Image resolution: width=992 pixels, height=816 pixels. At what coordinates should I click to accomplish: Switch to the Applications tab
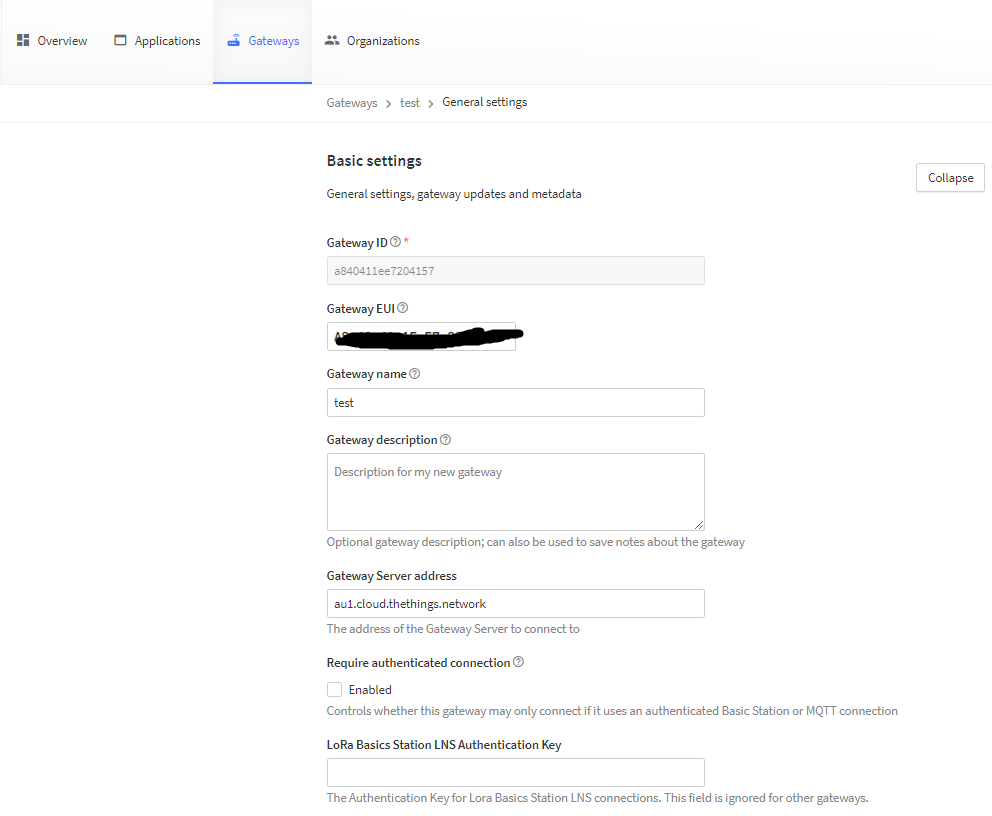(156, 40)
